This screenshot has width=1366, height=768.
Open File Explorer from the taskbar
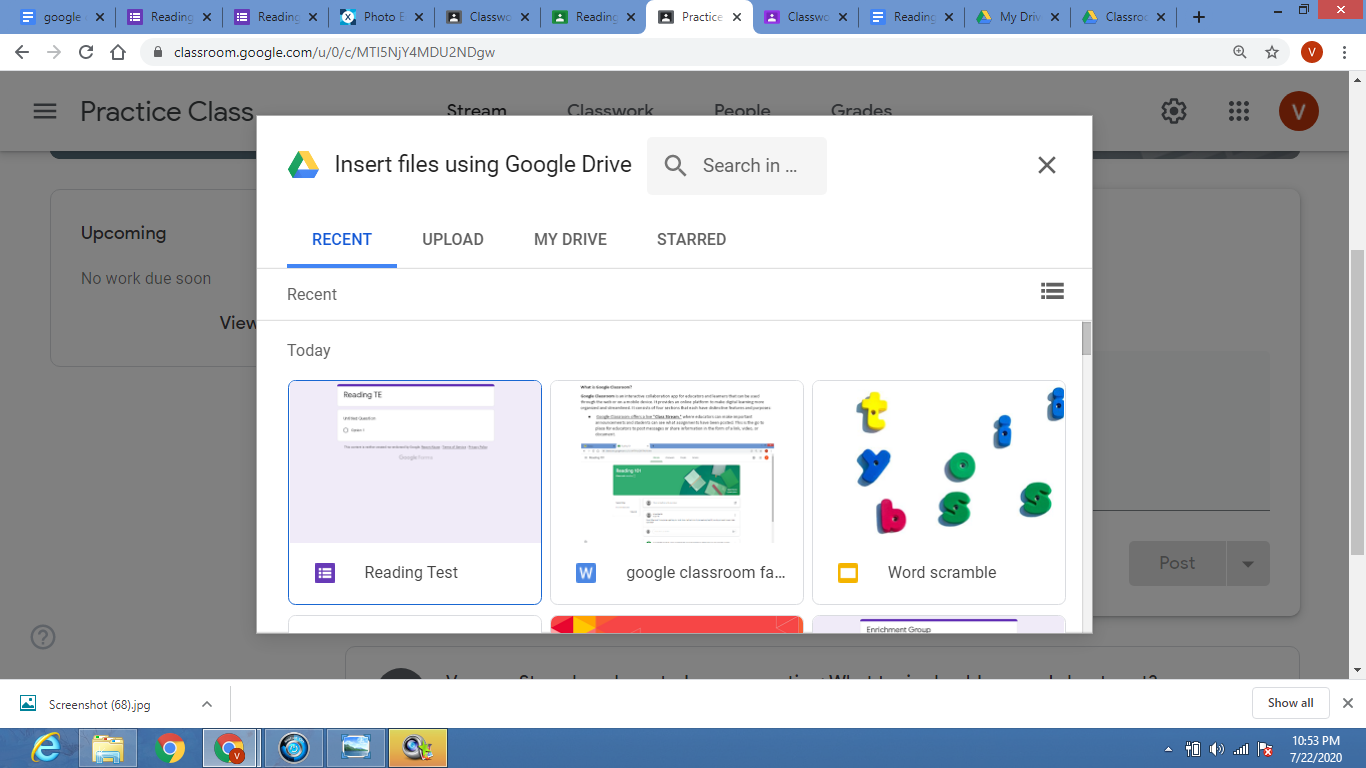click(108, 748)
